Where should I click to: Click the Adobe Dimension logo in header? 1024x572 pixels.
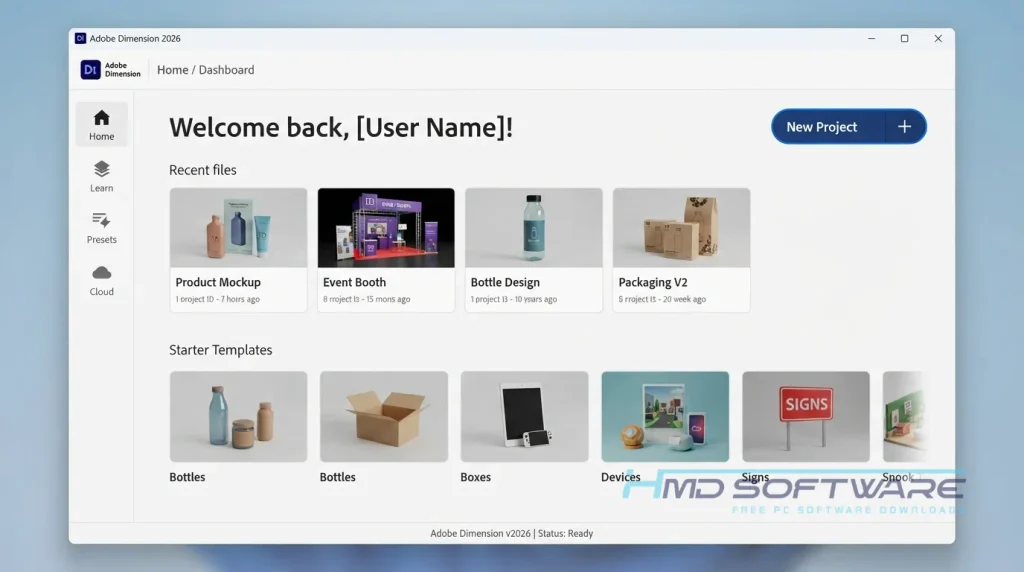click(110, 69)
